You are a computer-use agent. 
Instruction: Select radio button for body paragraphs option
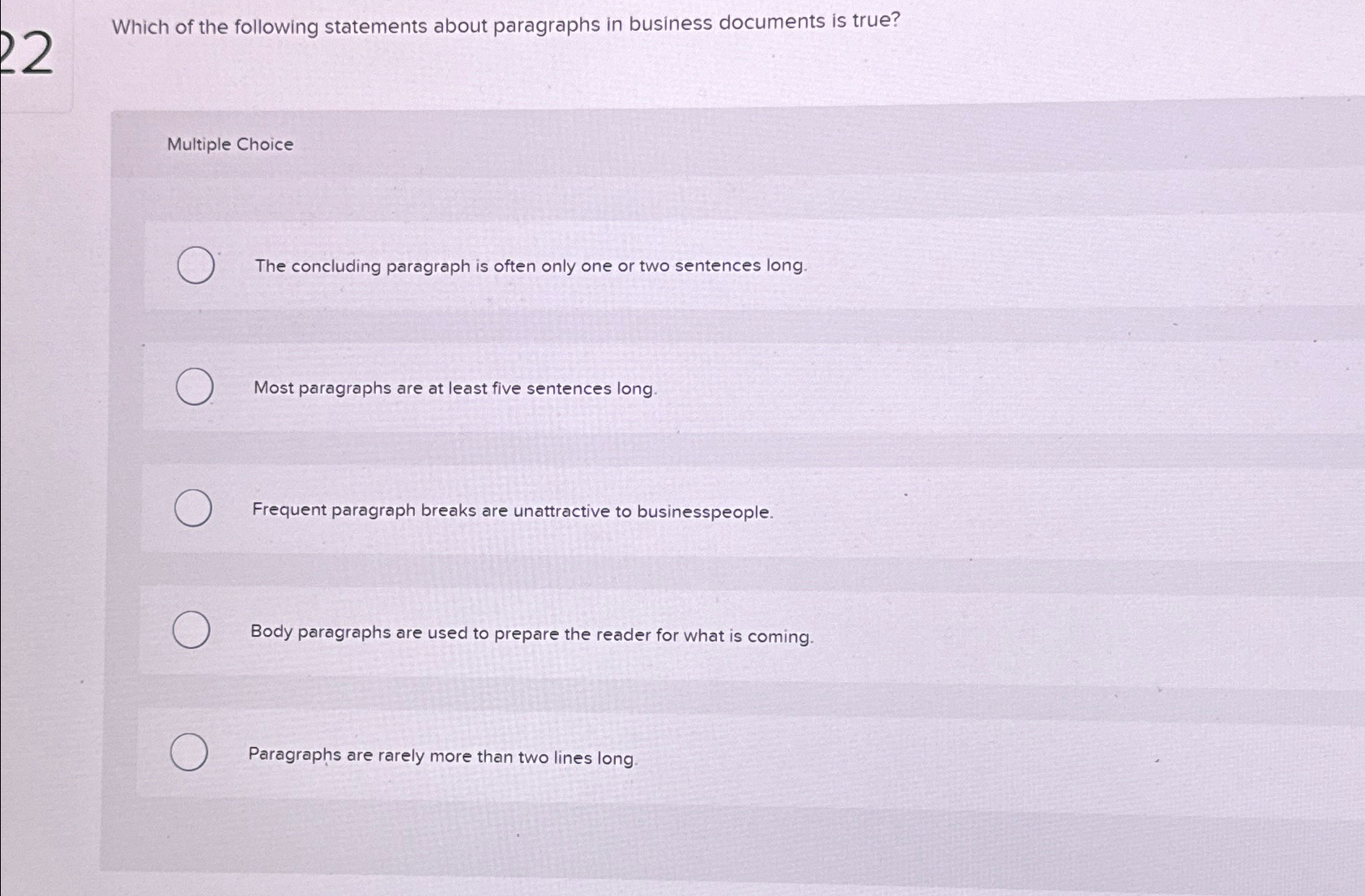(190, 630)
